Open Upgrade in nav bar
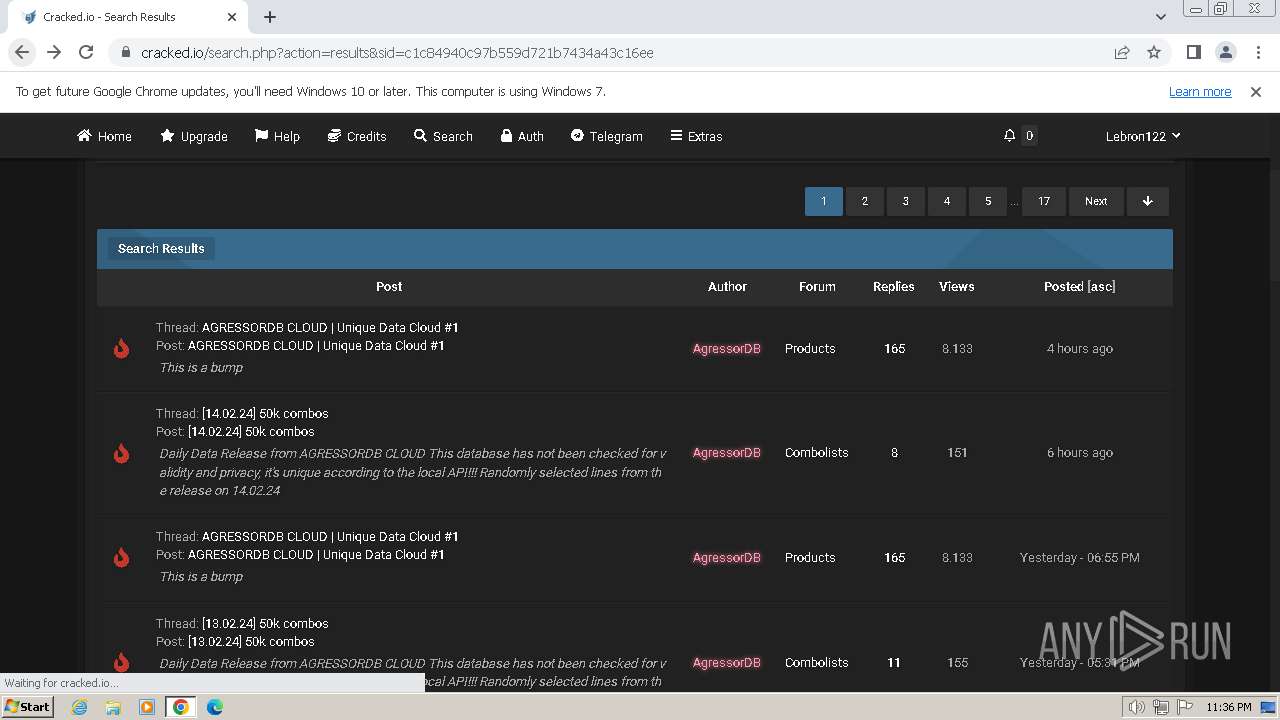Viewport: 1280px width, 720px height. pos(194,136)
